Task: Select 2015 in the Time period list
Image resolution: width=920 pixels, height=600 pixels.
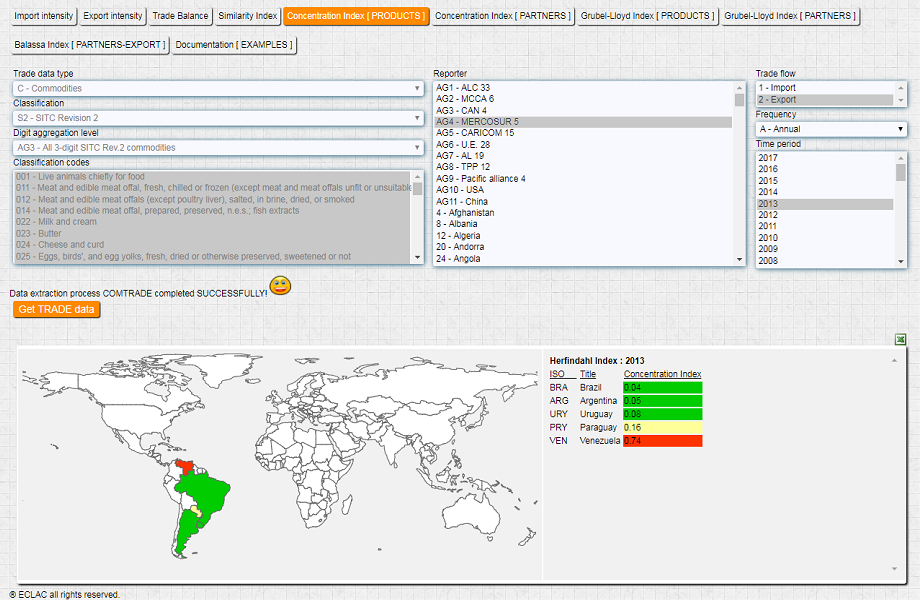Action: (x=768, y=181)
